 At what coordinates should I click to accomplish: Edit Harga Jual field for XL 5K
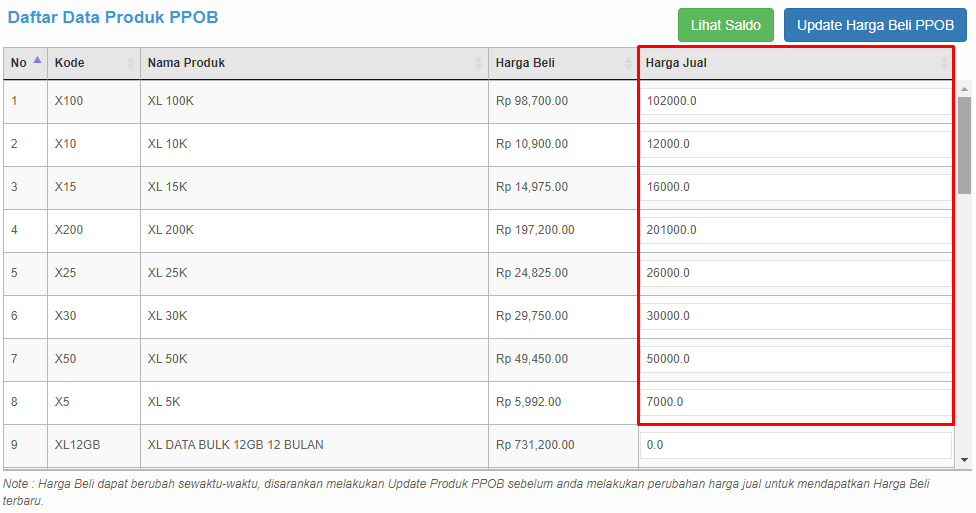tap(796, 402)
